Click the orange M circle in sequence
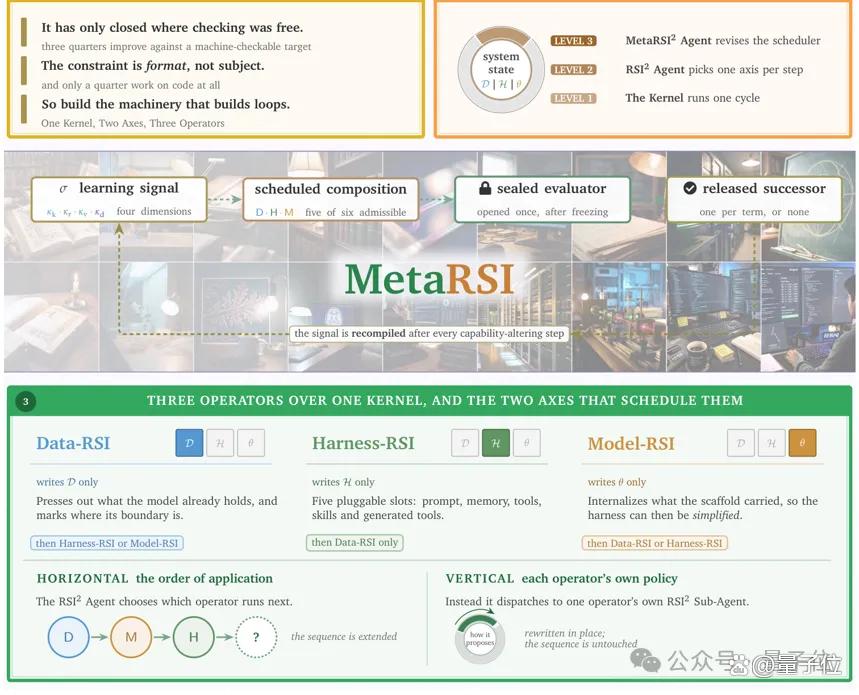859x695 pixels. coord(131,637)
